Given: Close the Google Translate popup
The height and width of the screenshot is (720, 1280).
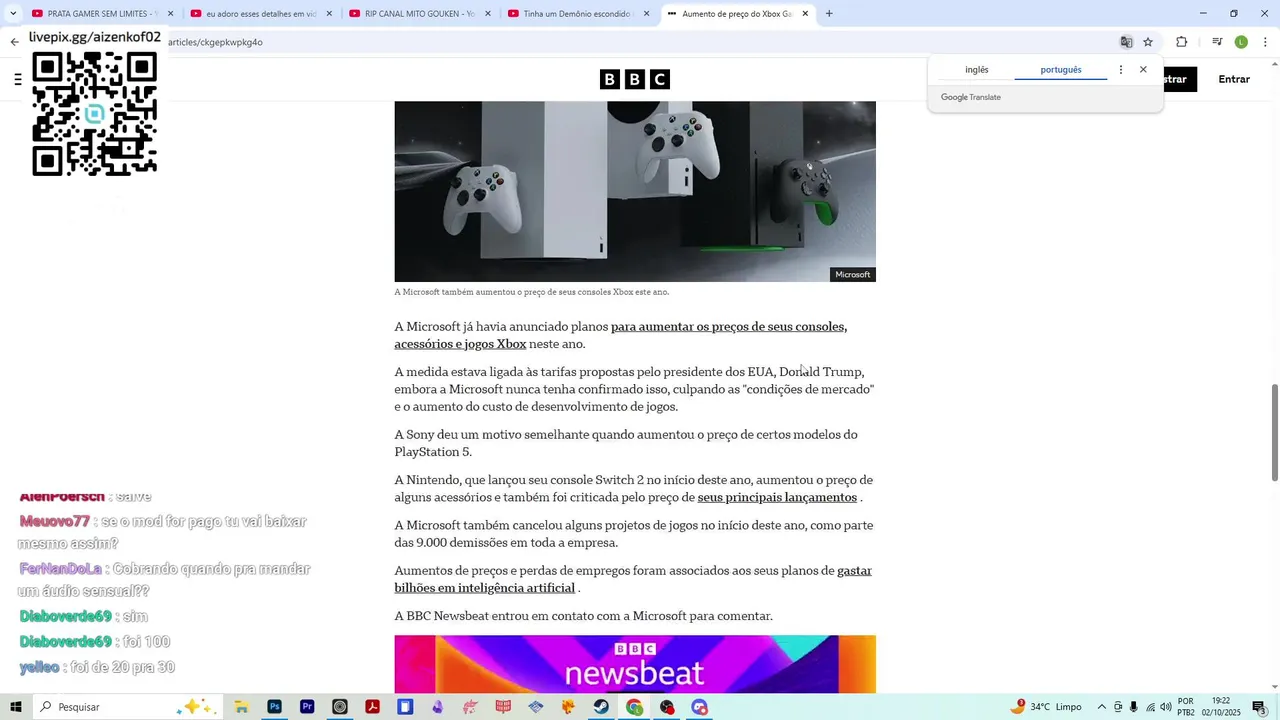Looking at the screenshot, I should [1143, 70].
